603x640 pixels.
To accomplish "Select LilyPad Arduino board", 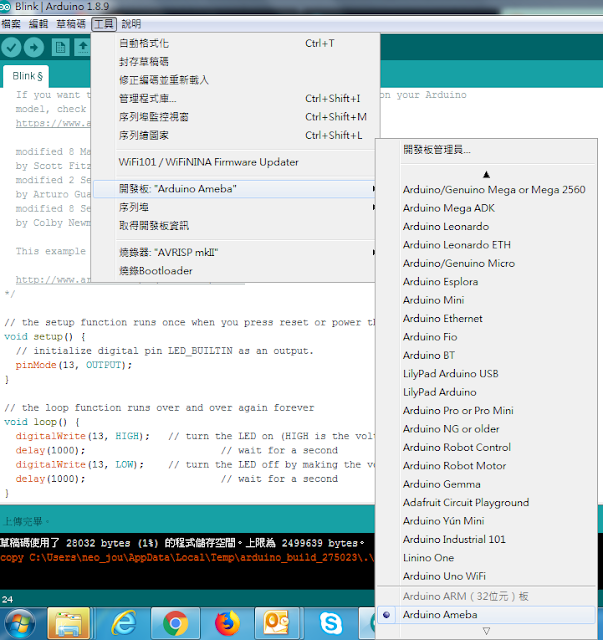I will 486,392.
